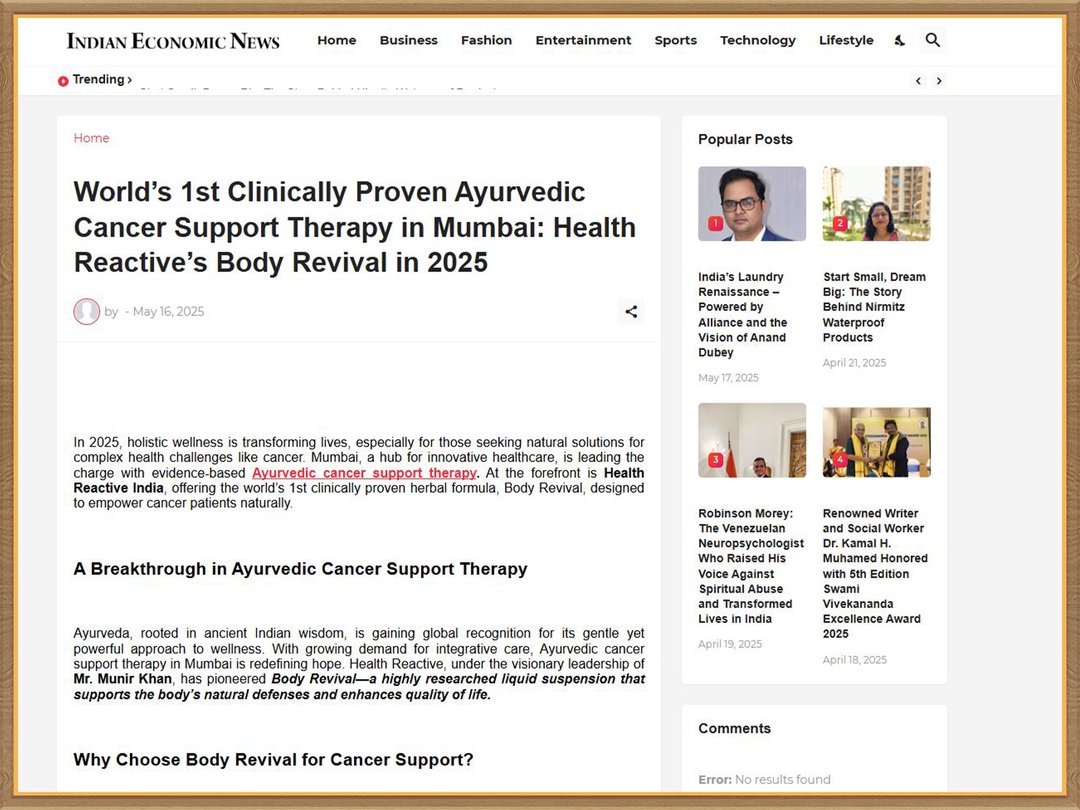The height and width of the screenshot is (810, 1080).
Task: Click the 'Error: No results found' message
Action: pos(765,780)
